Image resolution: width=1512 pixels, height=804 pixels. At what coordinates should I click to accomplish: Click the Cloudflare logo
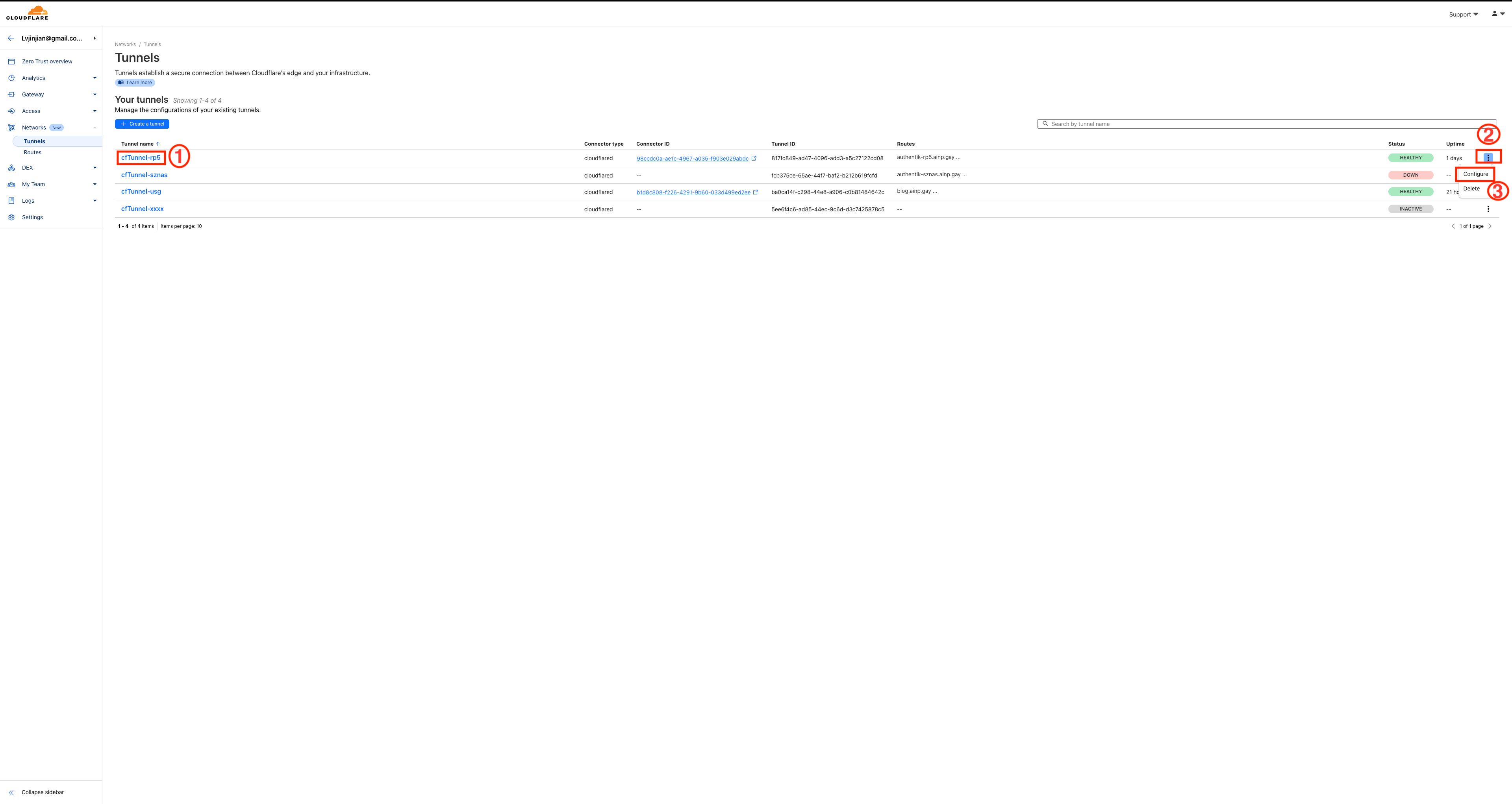click(27, 13)
